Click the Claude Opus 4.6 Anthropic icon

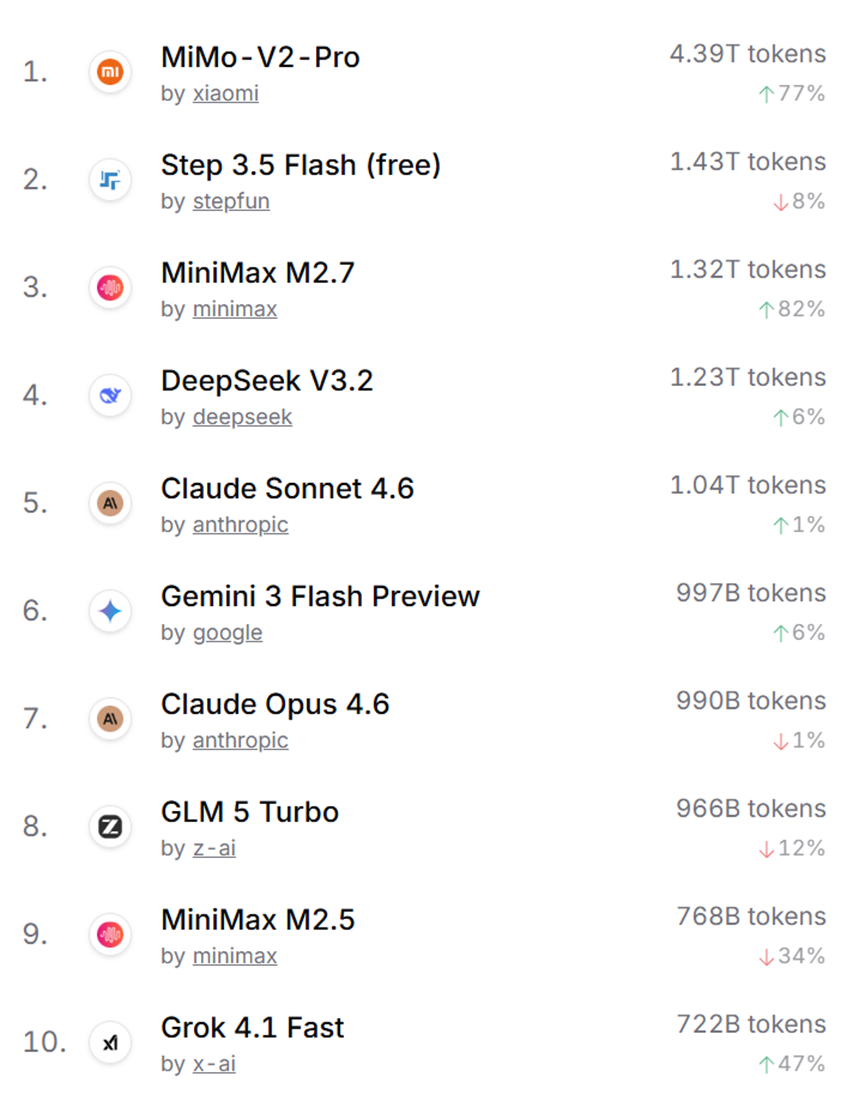pyautogui.click(x=110, y=719)
